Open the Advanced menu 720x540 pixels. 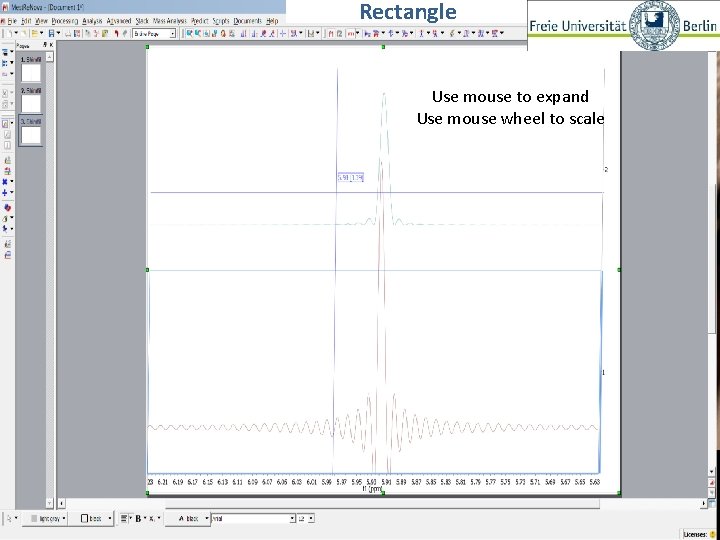(119, 21)
